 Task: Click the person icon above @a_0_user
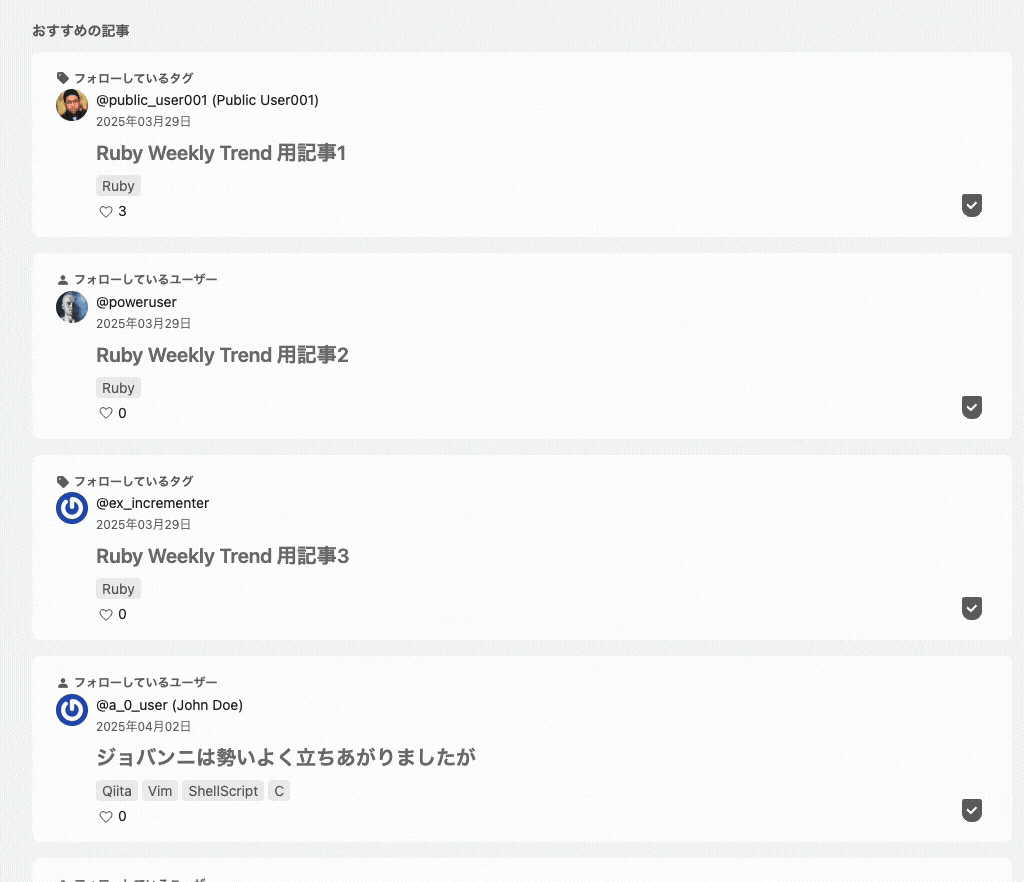click(x=63, y=681)
